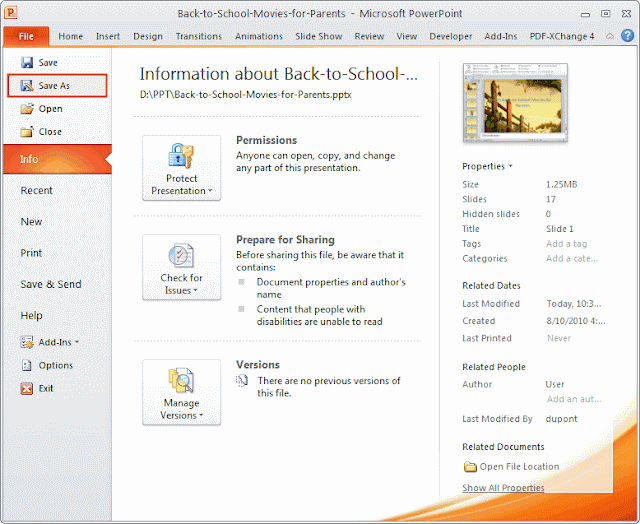The width and height of the screenshot is (640, 524).
Task: Click the Manage Versions magnifier icon
Action: pyautogui.click(x=181, y=380)
